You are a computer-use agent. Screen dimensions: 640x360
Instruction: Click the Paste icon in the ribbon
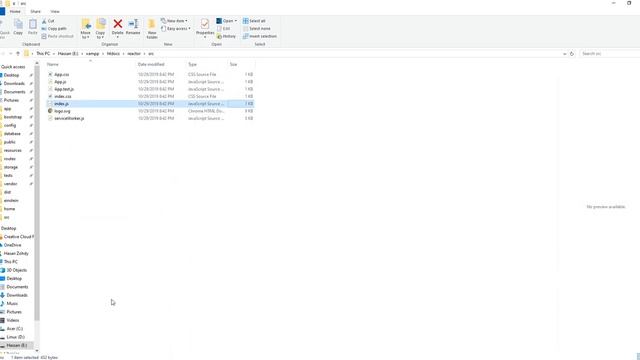pyautogui.click(x=33, y=25)
